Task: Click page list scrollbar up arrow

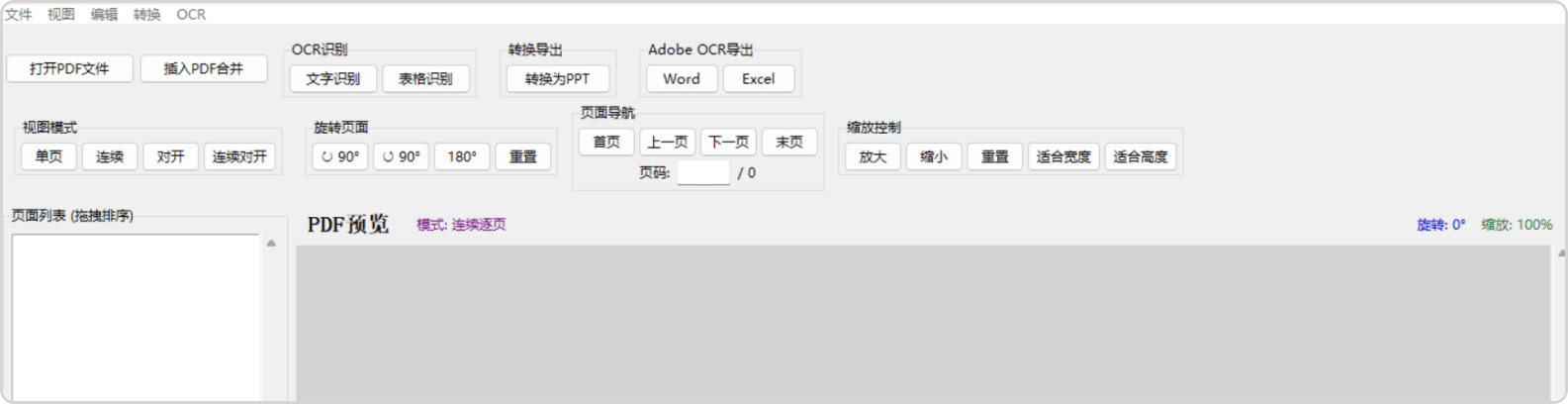Action: (x=271, y=243)
